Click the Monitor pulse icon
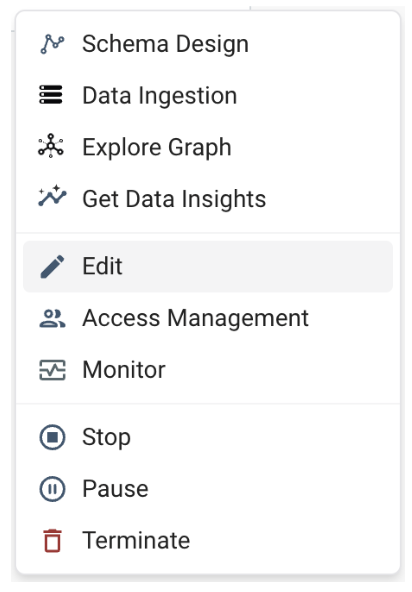 (x=52, y=370)
